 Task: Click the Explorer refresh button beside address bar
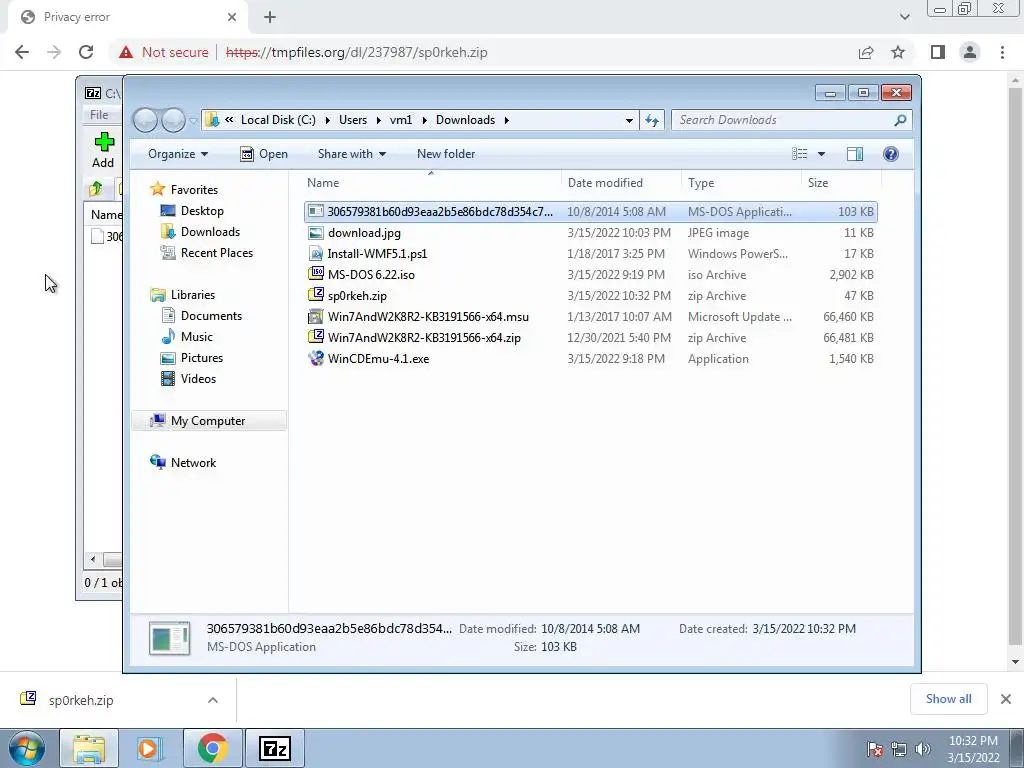(652, 120)
